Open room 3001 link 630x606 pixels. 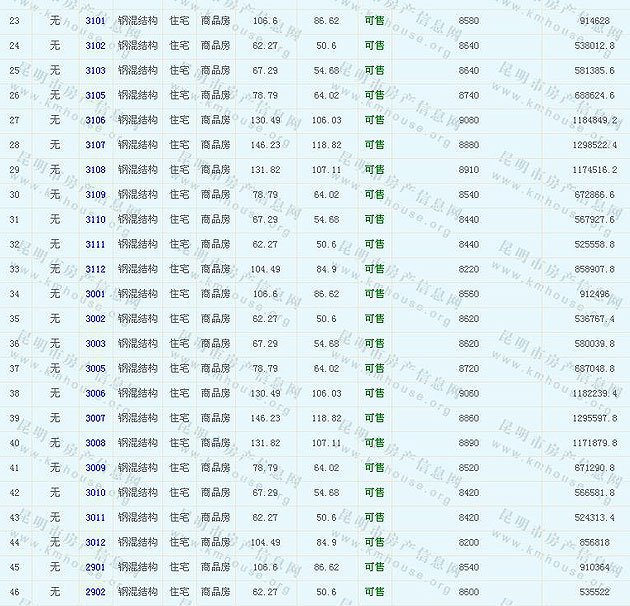click(95, 294)
